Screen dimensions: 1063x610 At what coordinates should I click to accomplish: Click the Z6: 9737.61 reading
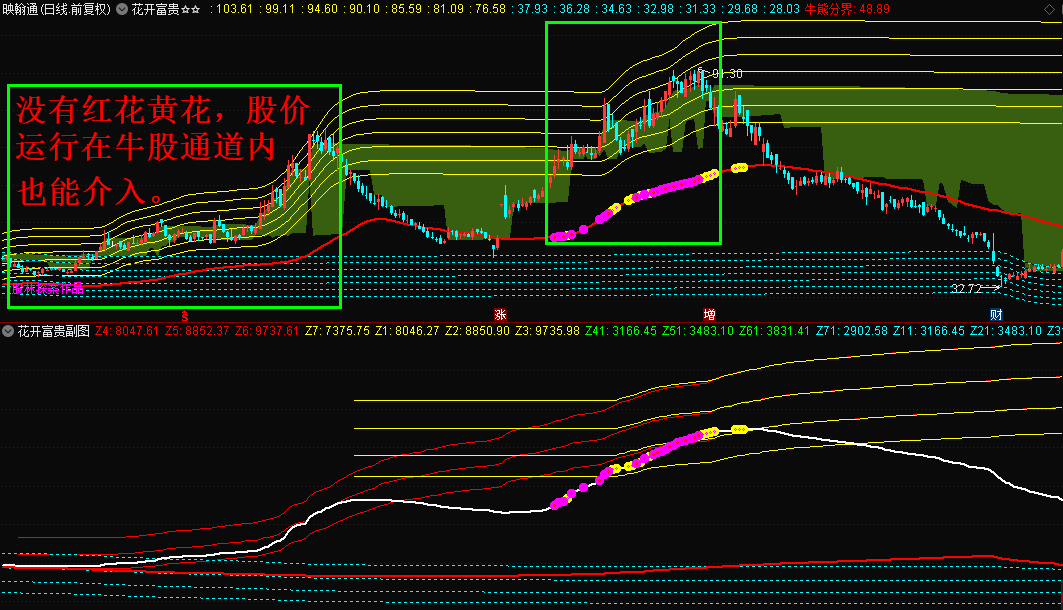coord(266,331)
